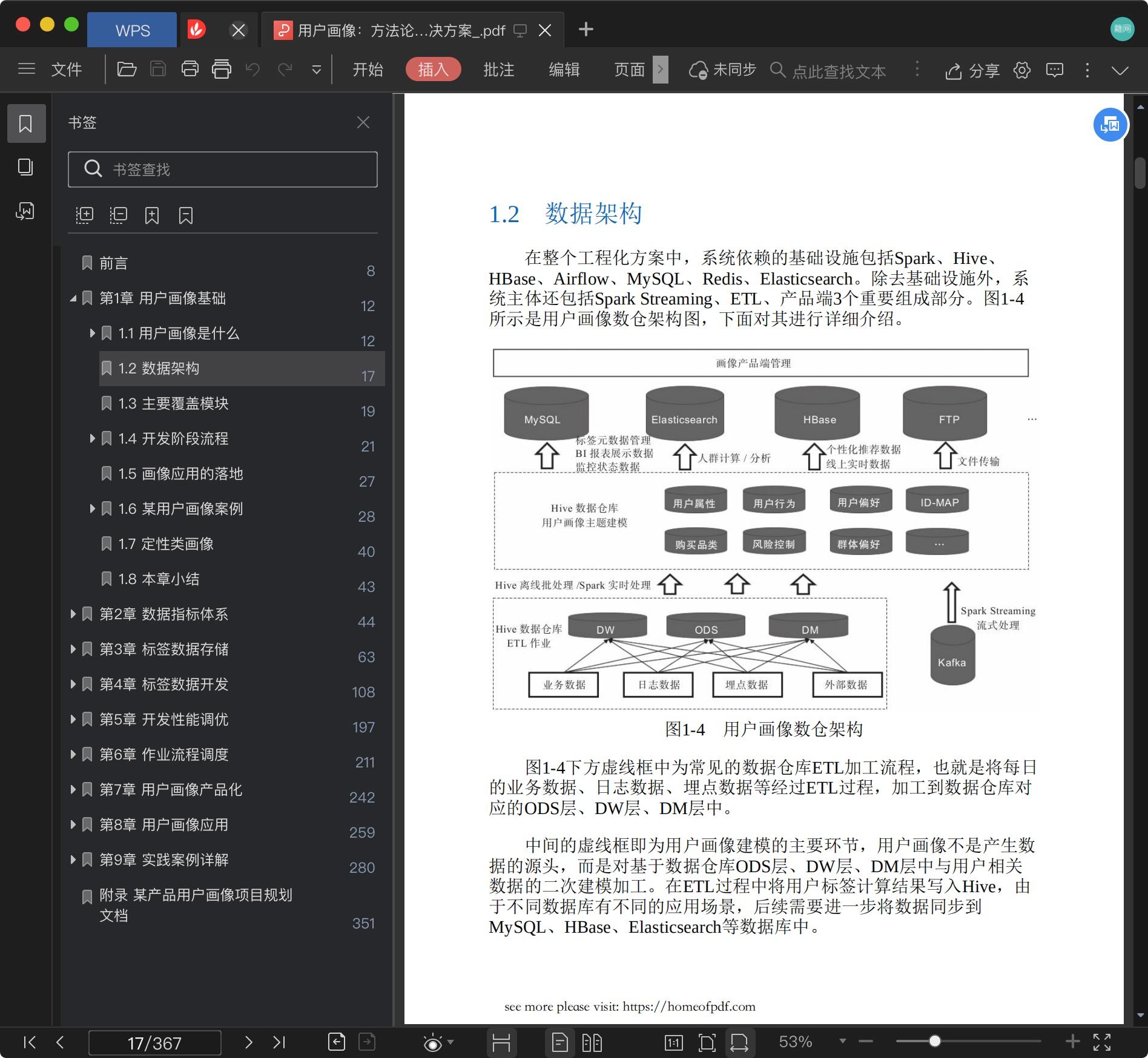Click the delete bookmark icon
This screenshot has width=1148, height=1058.
coord(186,215)
